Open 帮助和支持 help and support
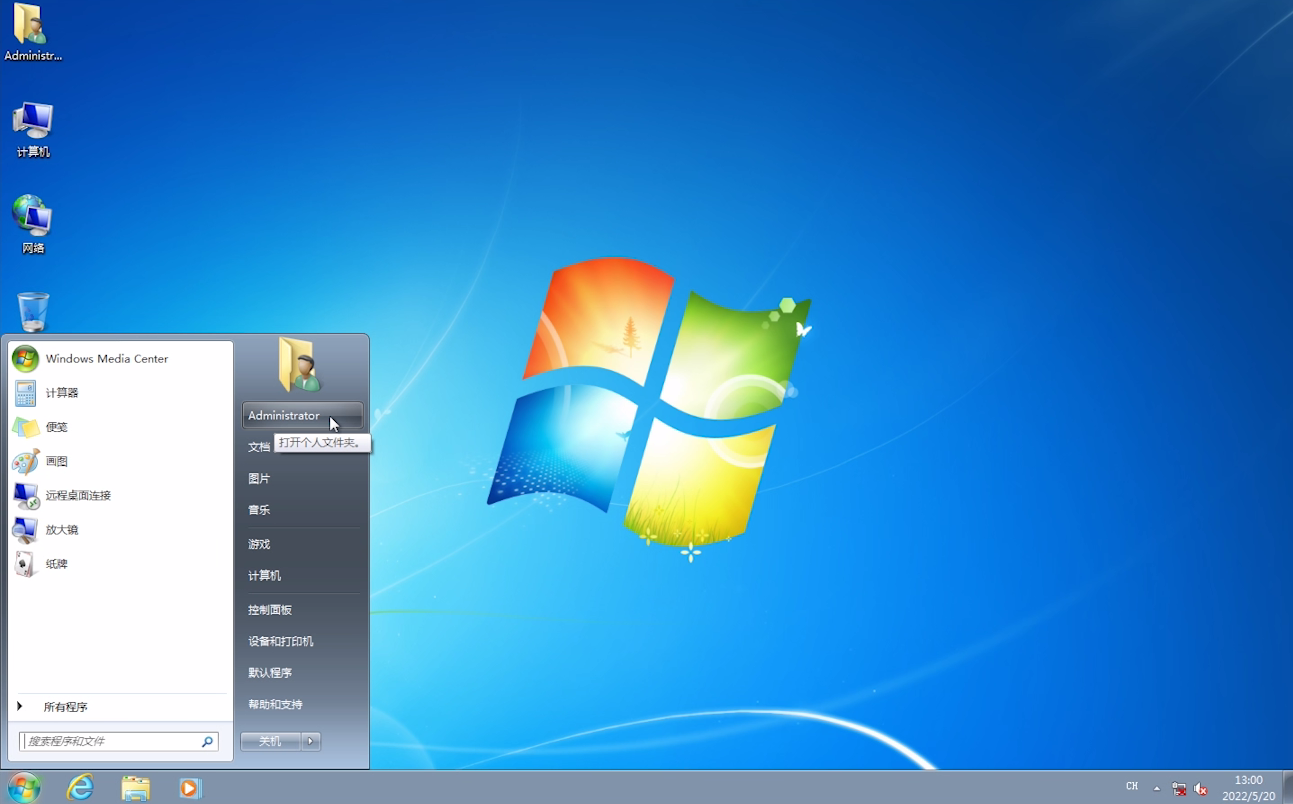1293x804 pixels. pos(302,705)
